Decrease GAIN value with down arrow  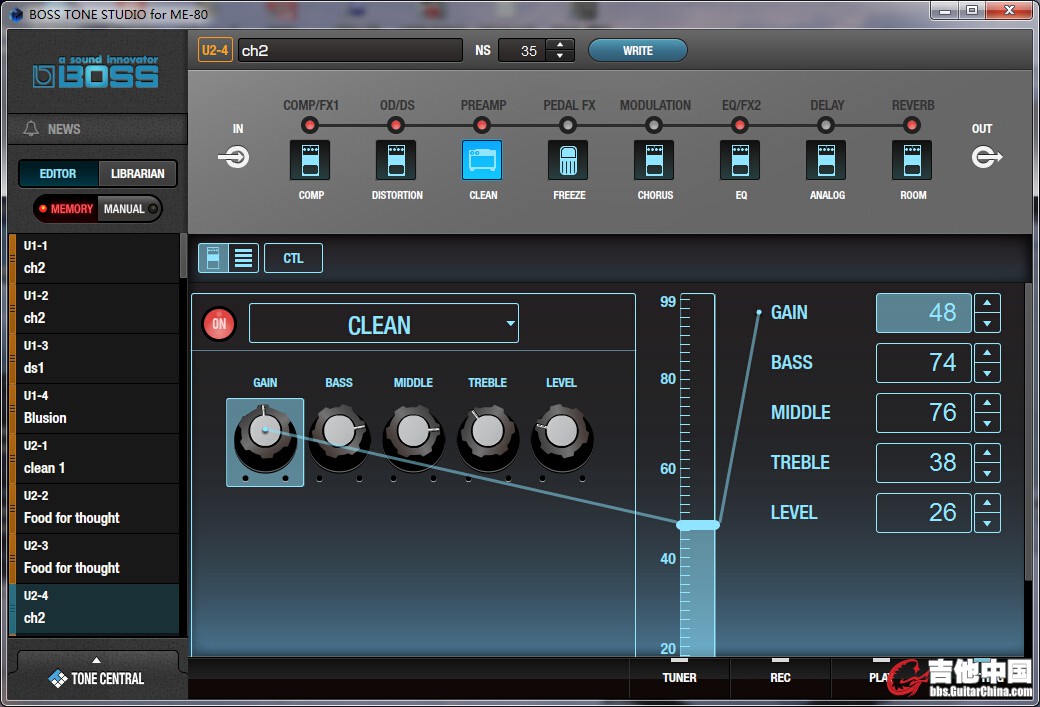point(987,323)
